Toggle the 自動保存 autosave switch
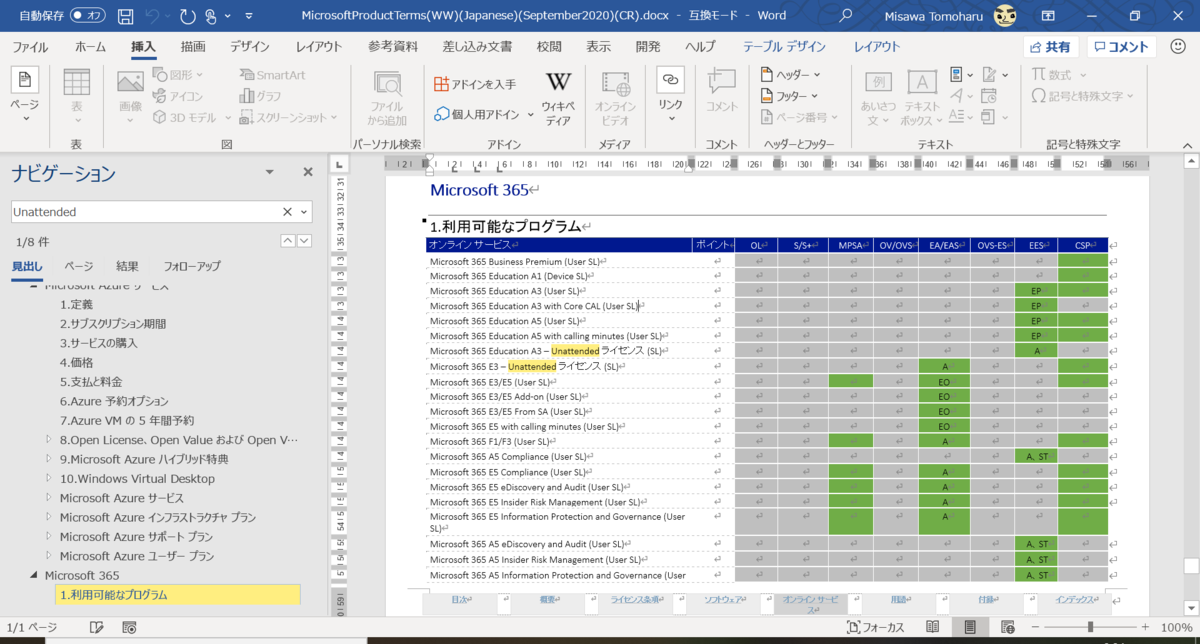The width and height of the screenshot is (1200, 644). pyautogui.click(x=89, y=16)
